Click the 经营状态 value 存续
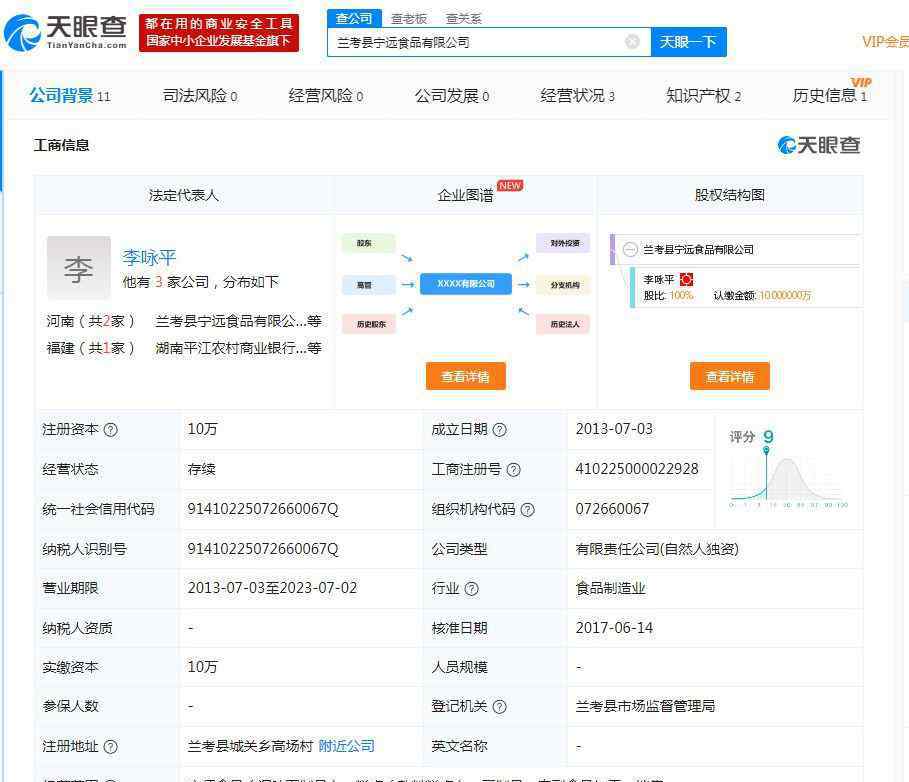Screen dimensions: 909x782 (x=201, y=469)
